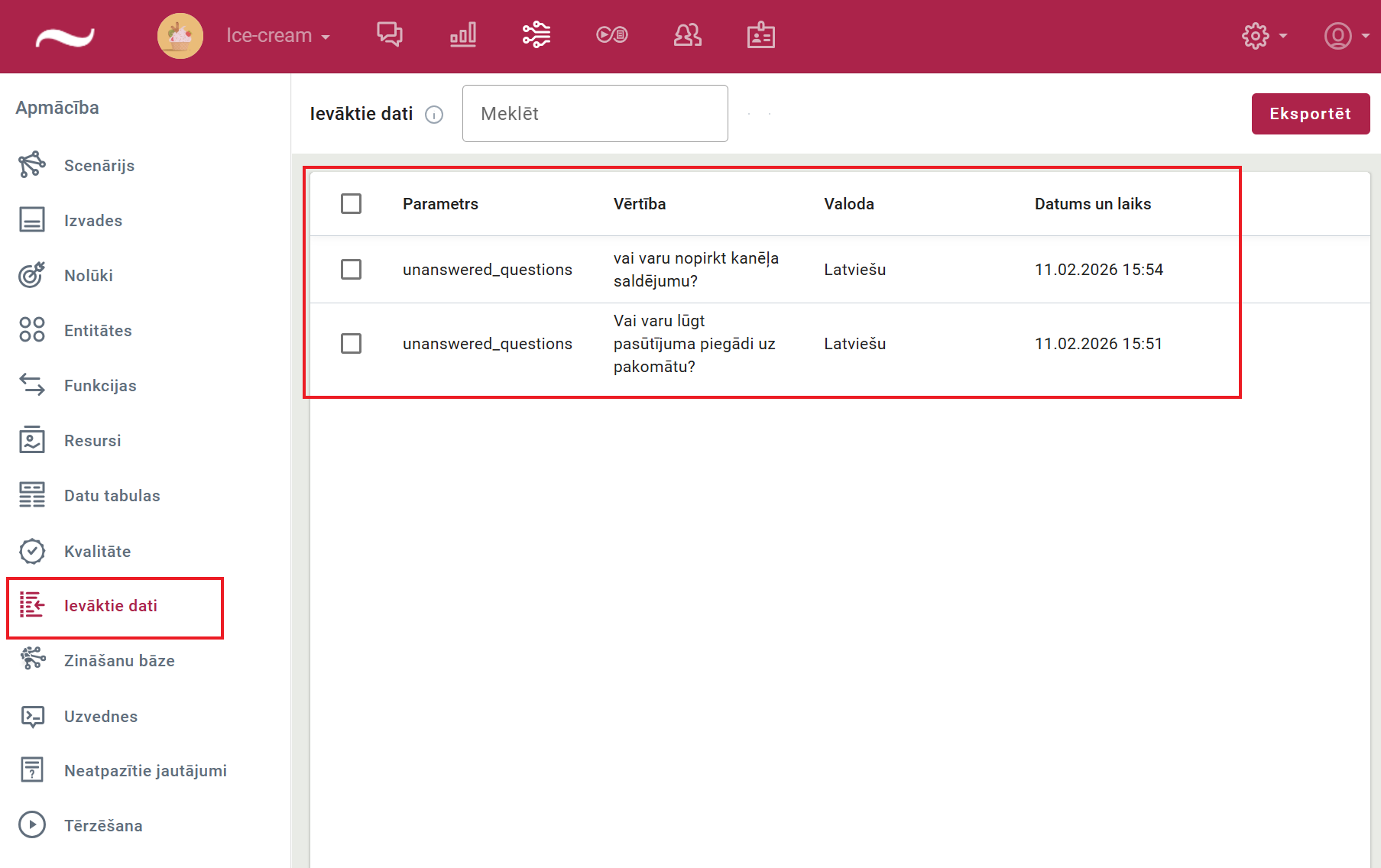Click the Meklēt search field
This screenshot has height=868, width=1381.
click(x=595, y=114)
